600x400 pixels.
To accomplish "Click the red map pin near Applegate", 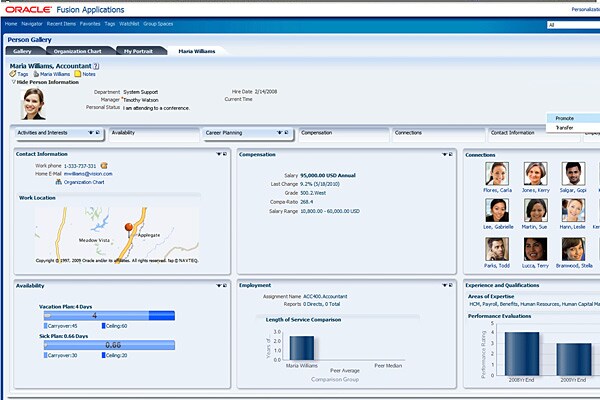I will (x=129, y=229).
